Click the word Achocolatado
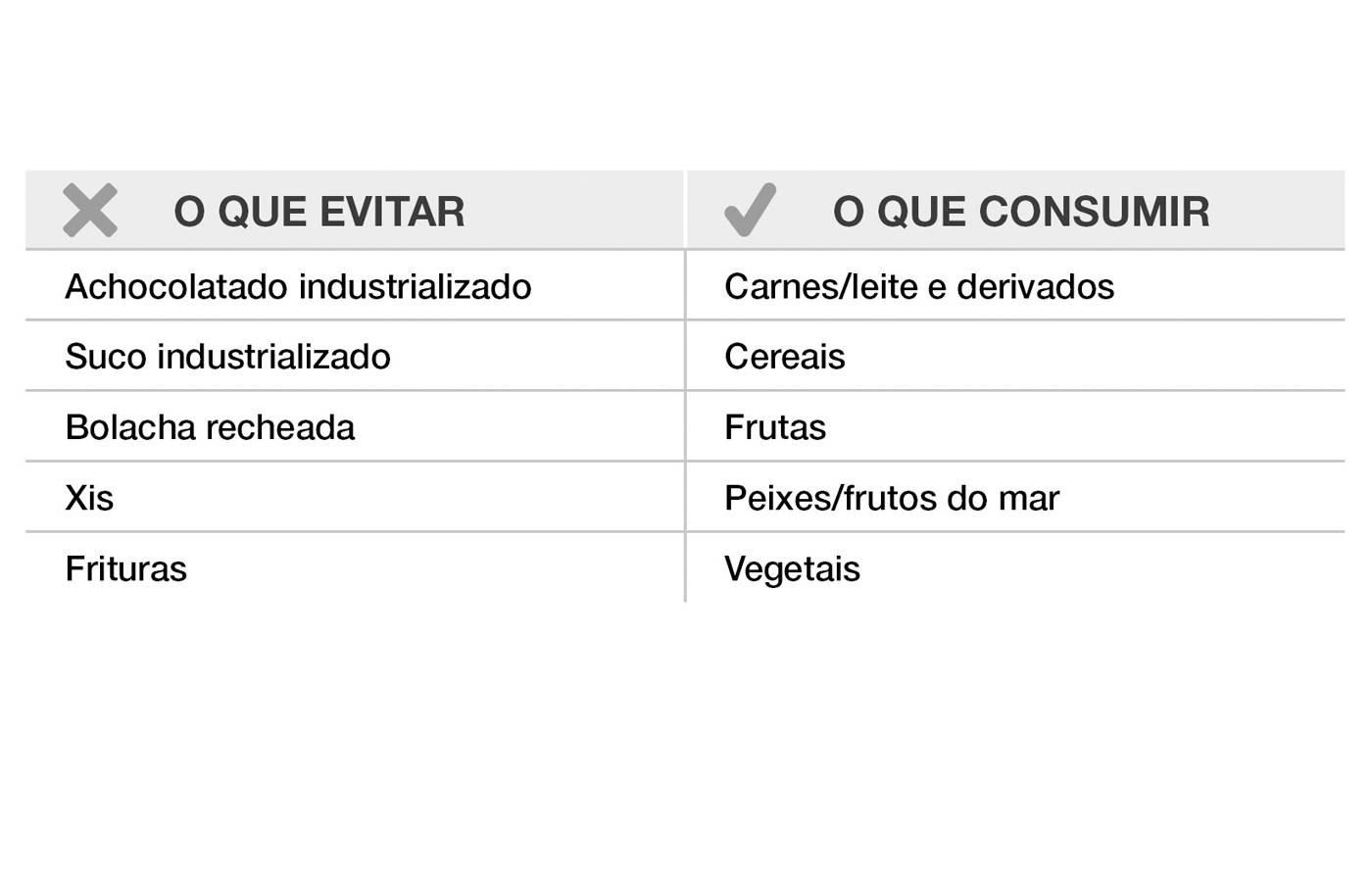 176,287
